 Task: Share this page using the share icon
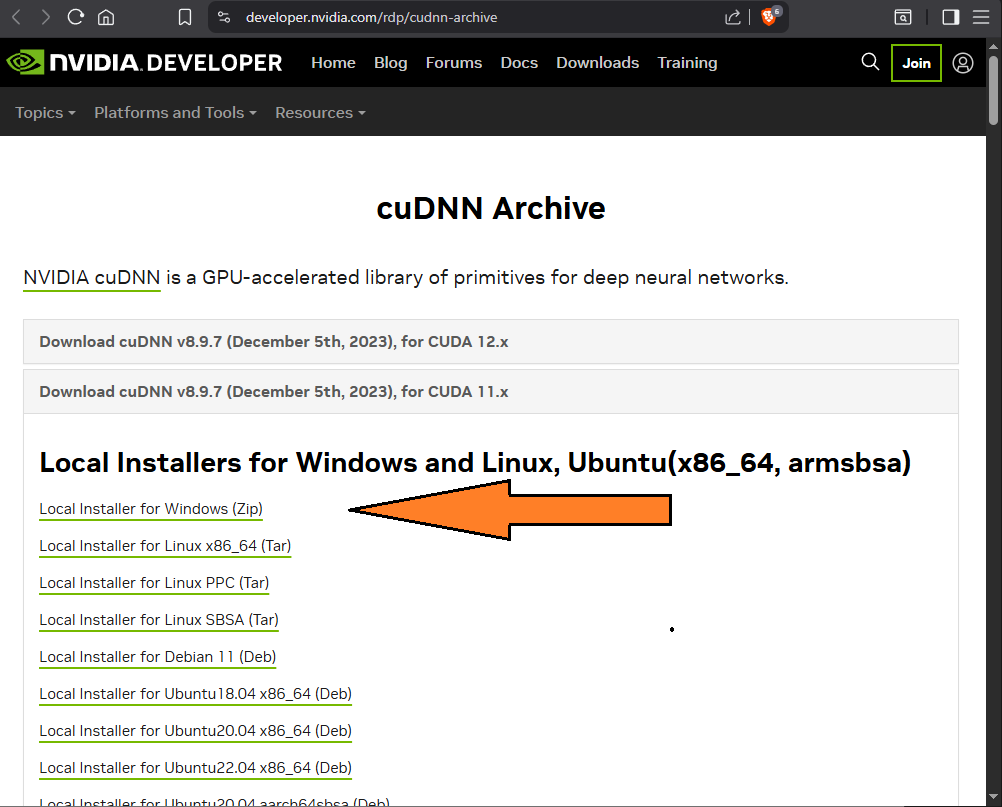733,17
